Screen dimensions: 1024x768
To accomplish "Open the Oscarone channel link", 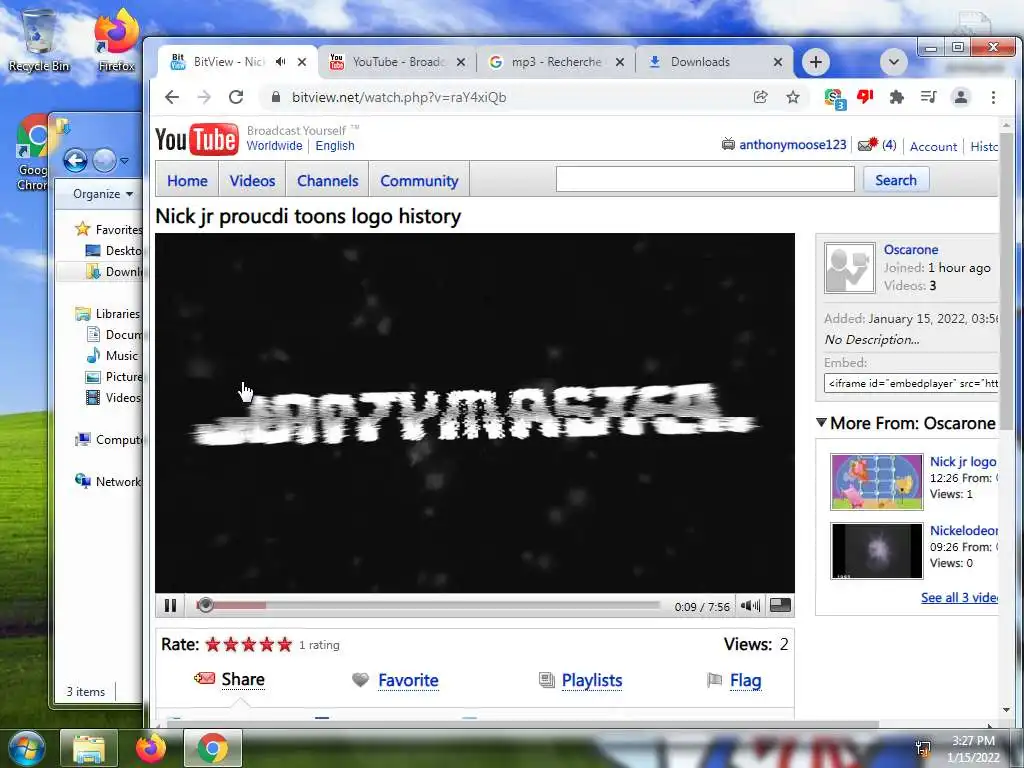I will (911, 249).
